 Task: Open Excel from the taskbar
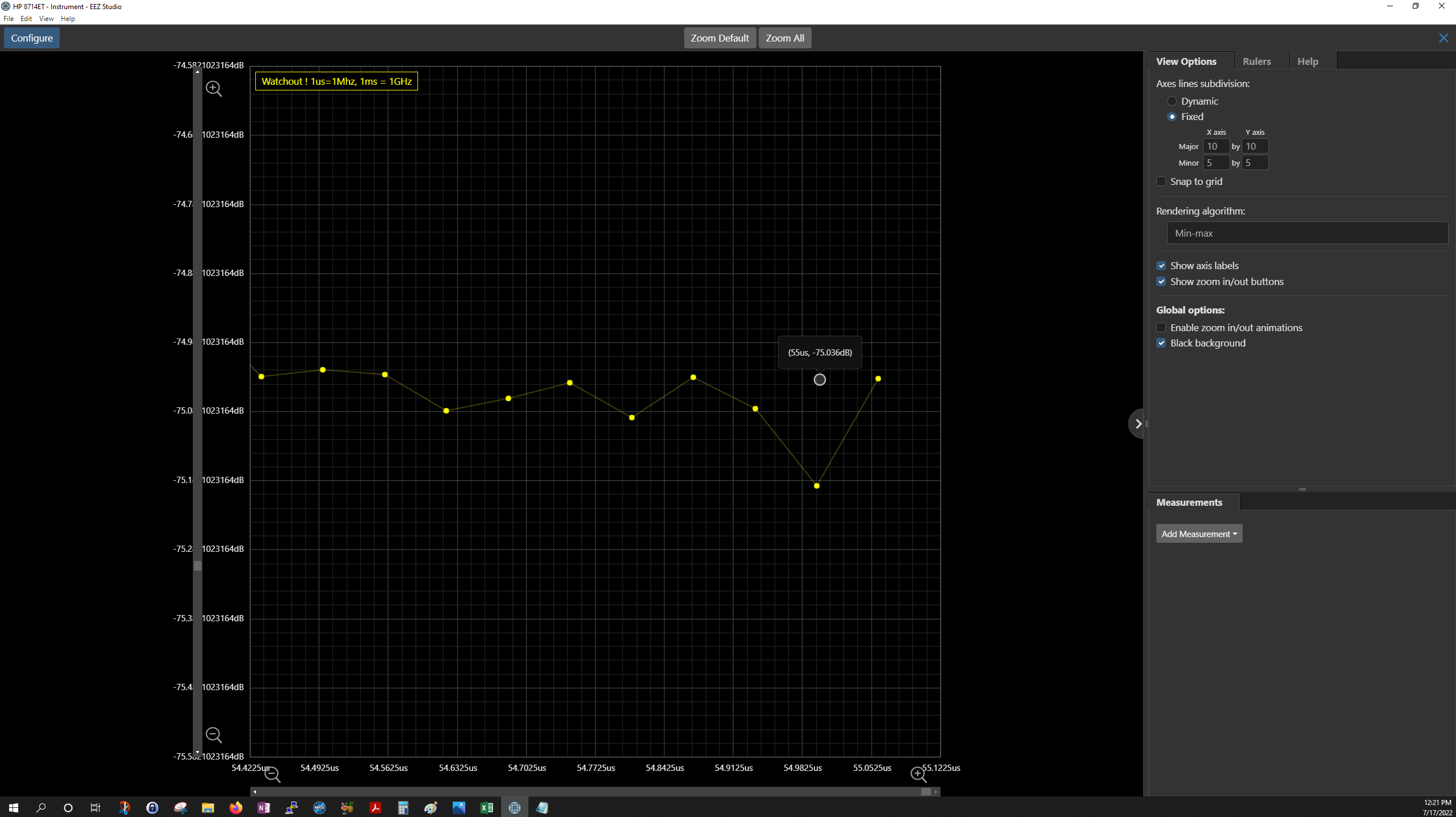(x=487, y=807)
